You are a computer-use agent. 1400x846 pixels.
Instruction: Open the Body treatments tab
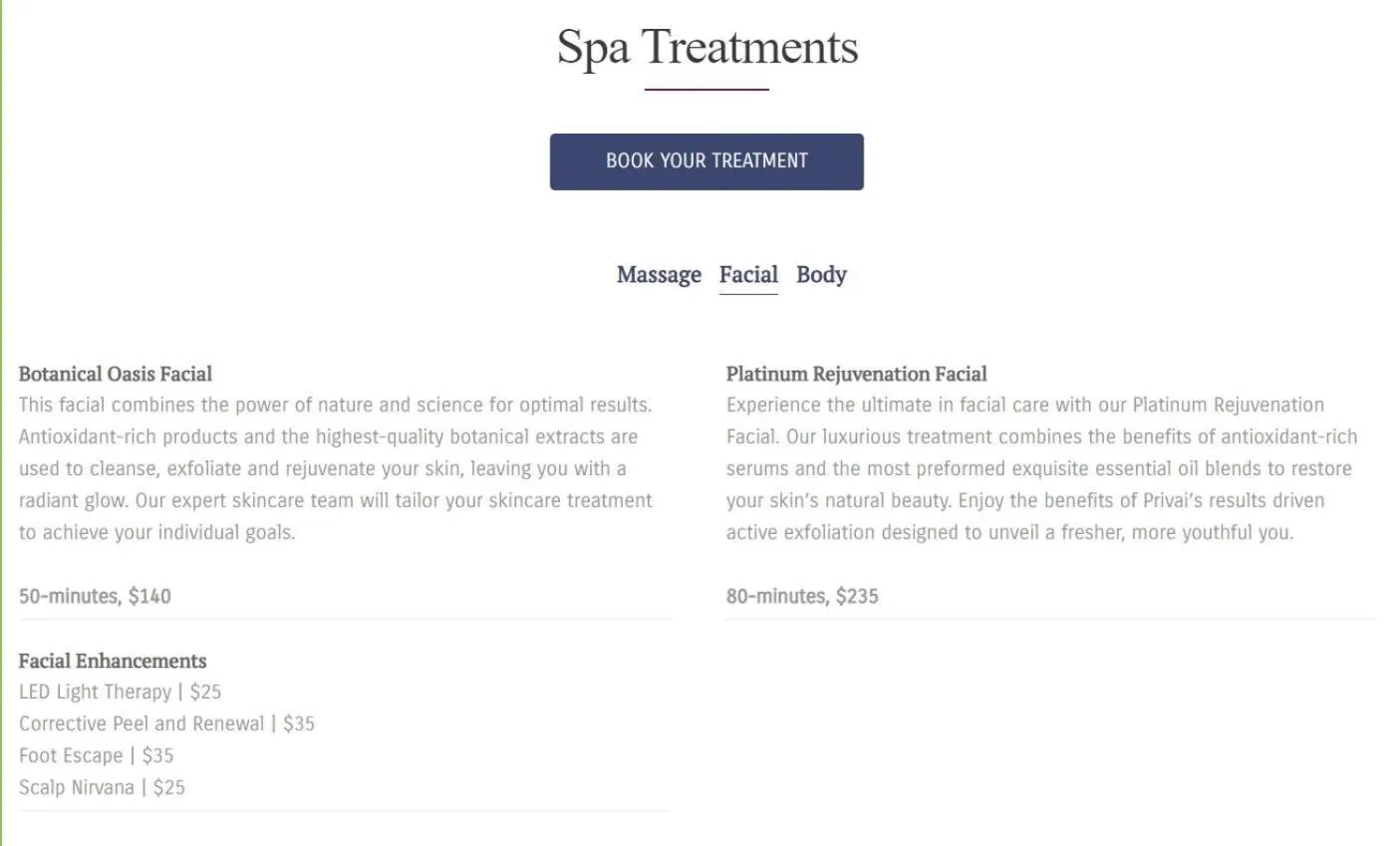click(820, 274)
